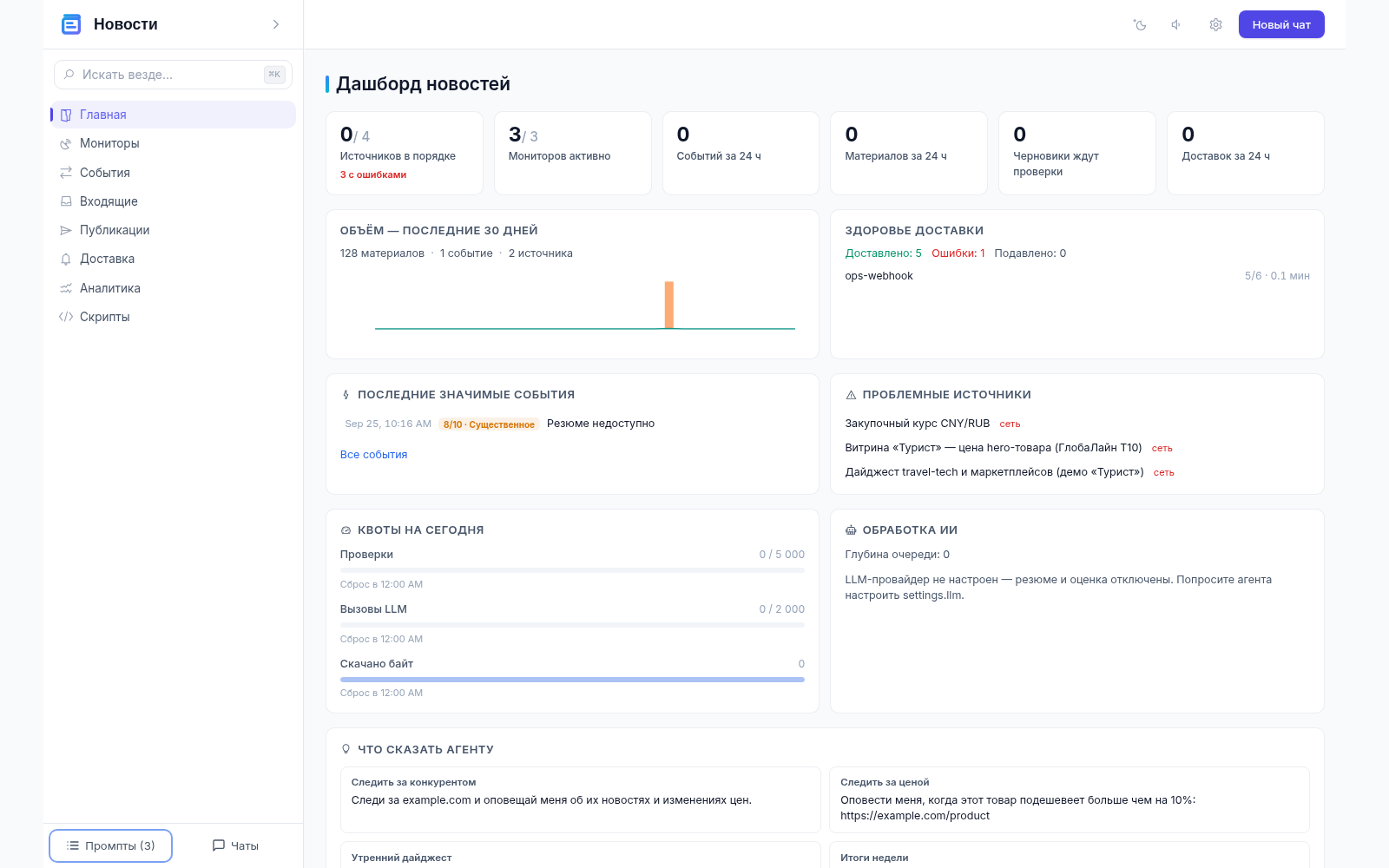Open the Мониторы page via its sidebar icon

point(66,144)
